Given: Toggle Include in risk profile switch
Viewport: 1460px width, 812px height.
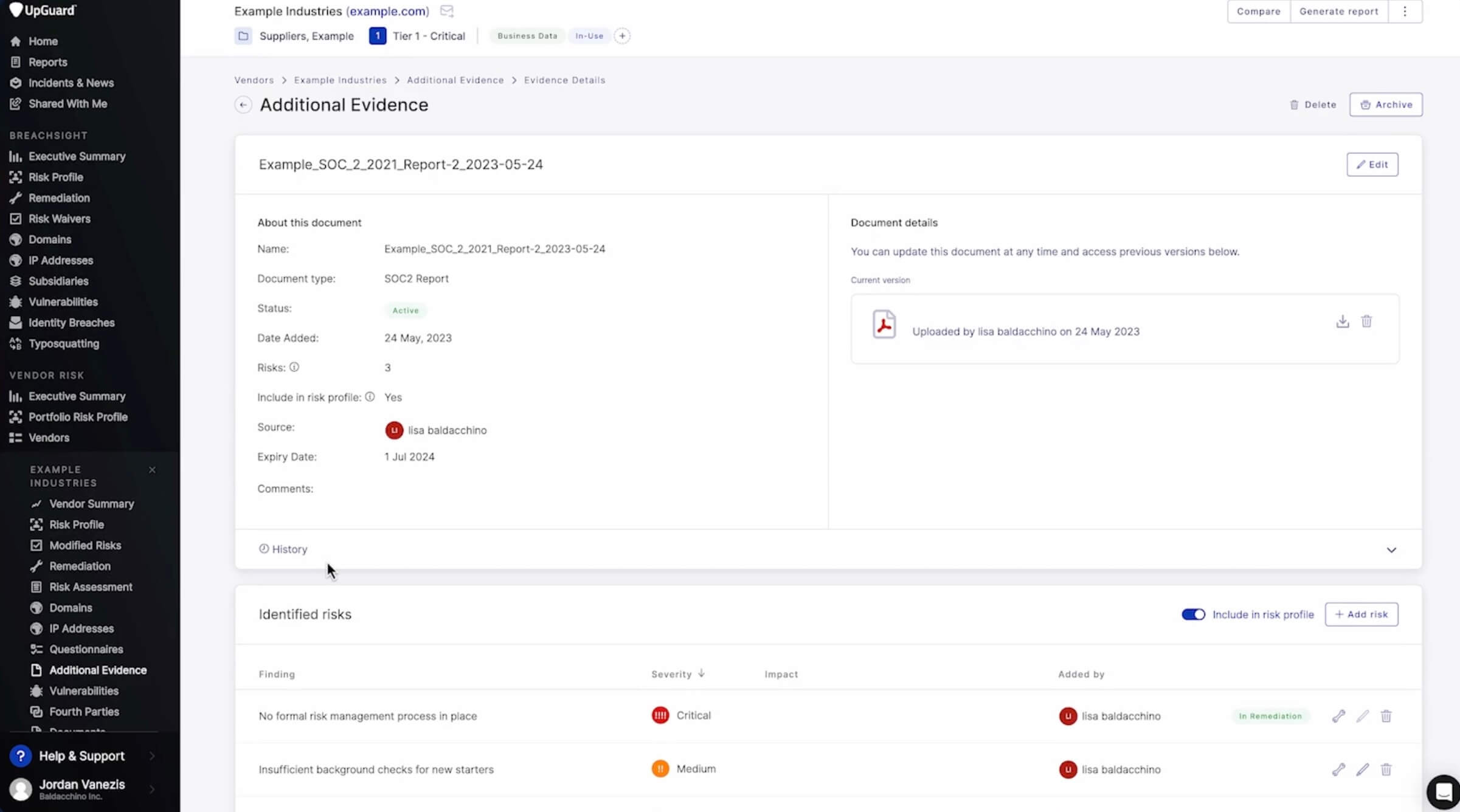Looking at the screenshot, I should pos(1192,614).
